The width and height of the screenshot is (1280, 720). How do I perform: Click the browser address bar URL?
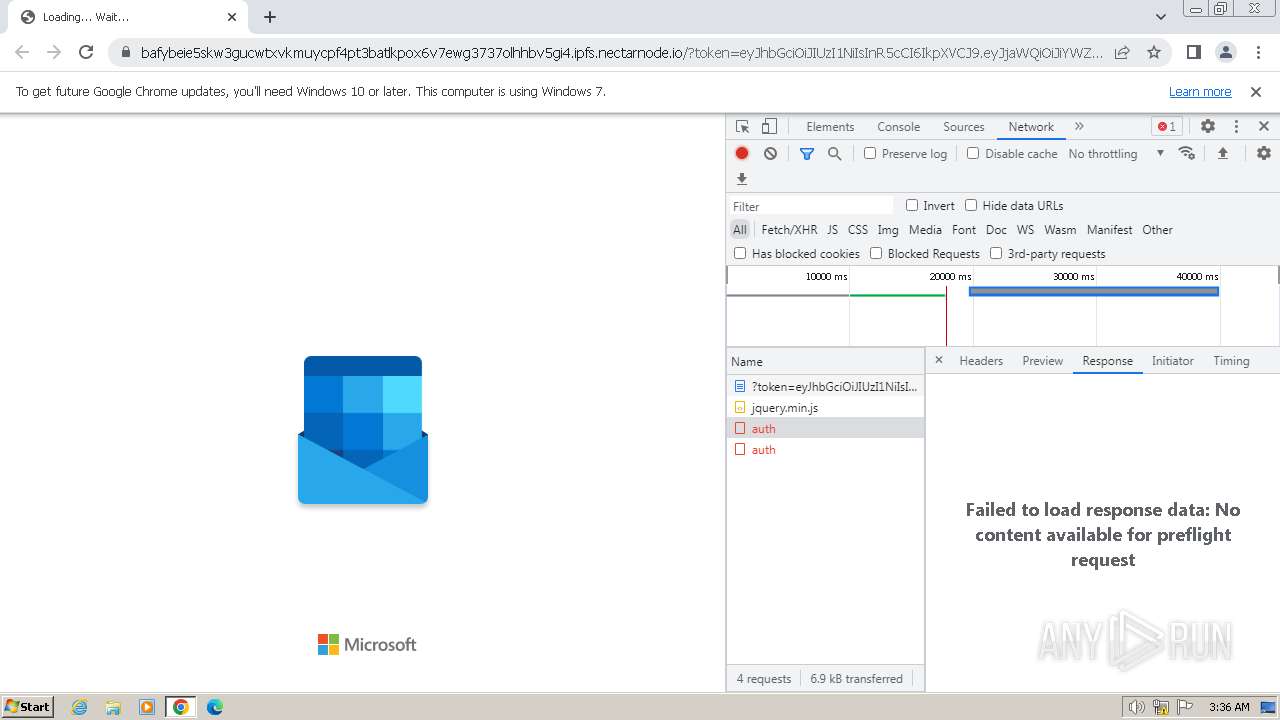point(622,53)
